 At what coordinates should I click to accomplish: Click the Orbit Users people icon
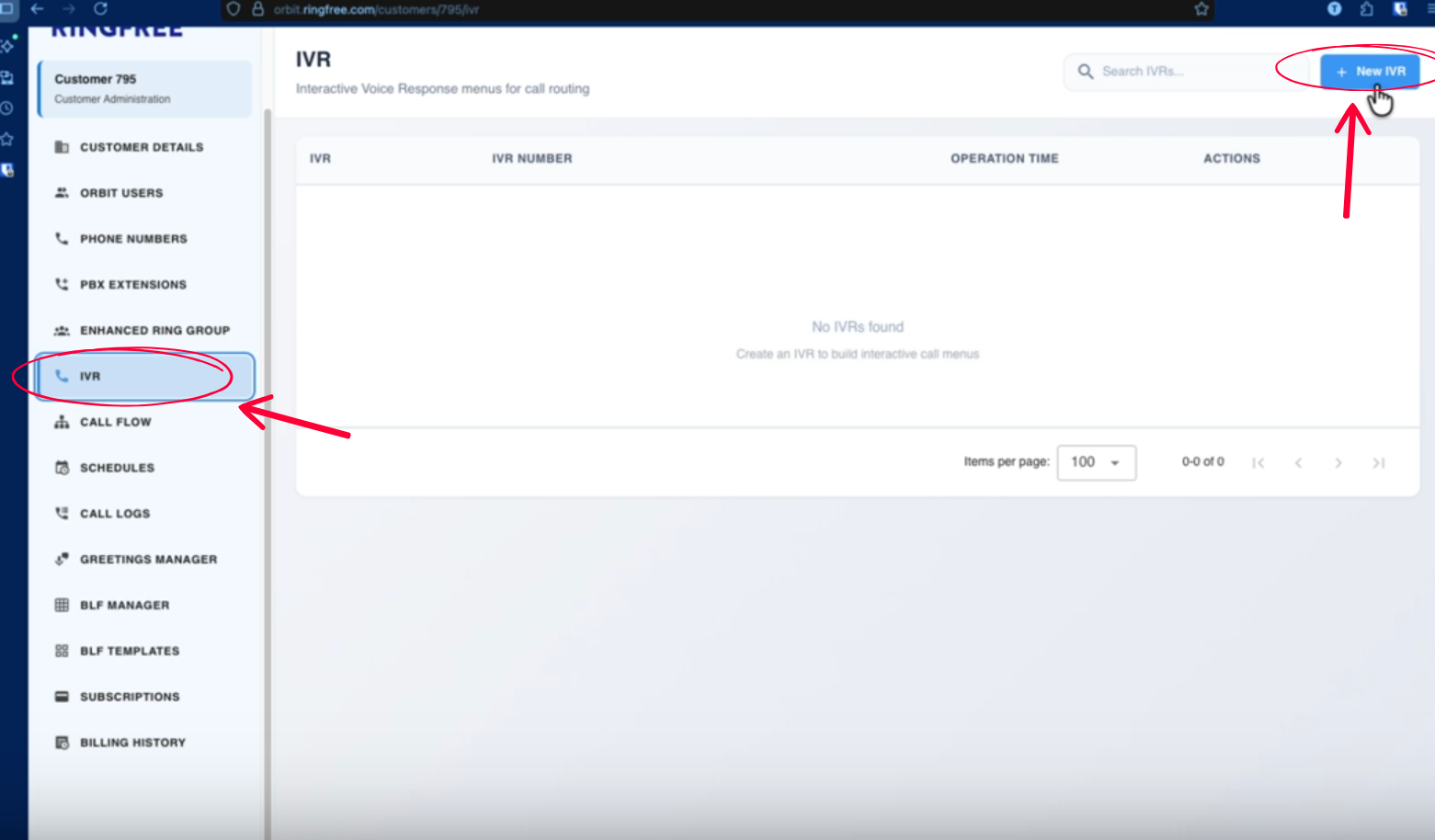click(62, 193)
